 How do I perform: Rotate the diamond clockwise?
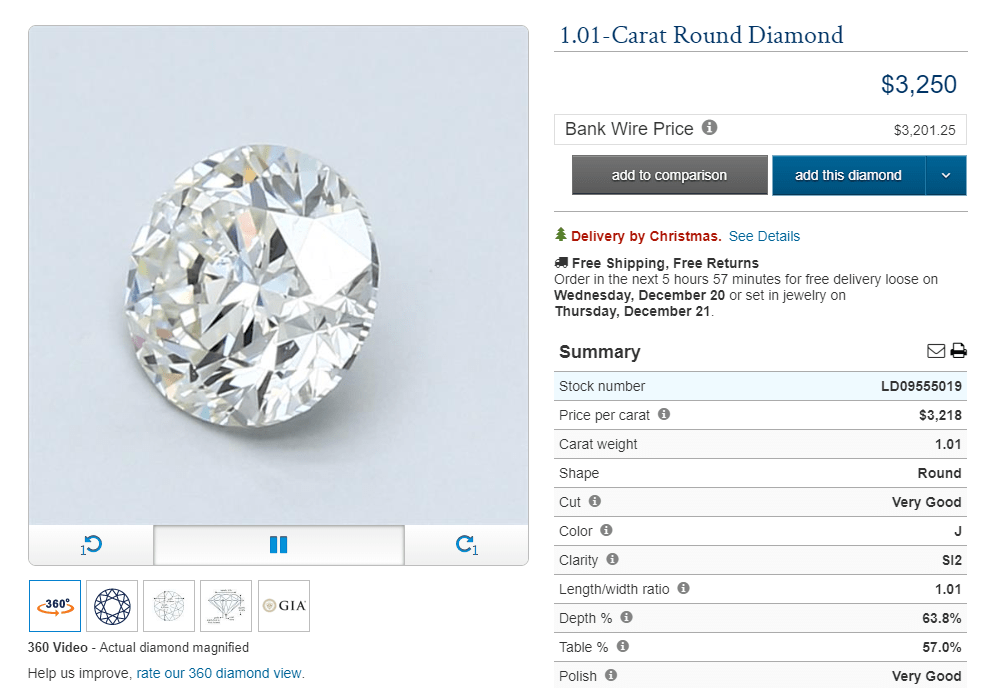pos(465,544)
